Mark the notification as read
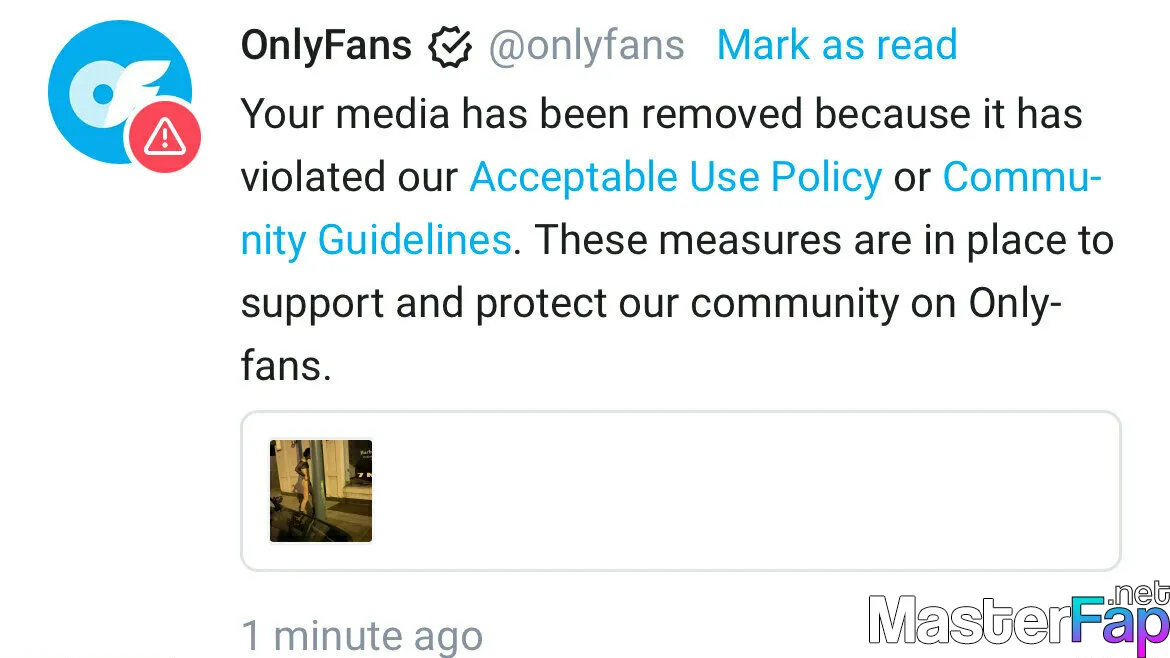1170x658 pixels. click(836, 45)
